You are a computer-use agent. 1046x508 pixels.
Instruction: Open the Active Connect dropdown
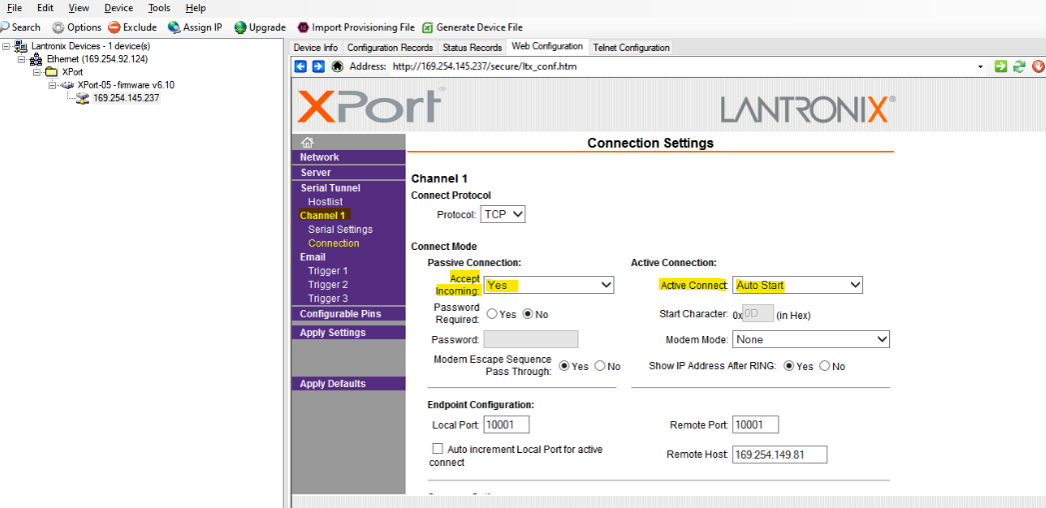797,285
